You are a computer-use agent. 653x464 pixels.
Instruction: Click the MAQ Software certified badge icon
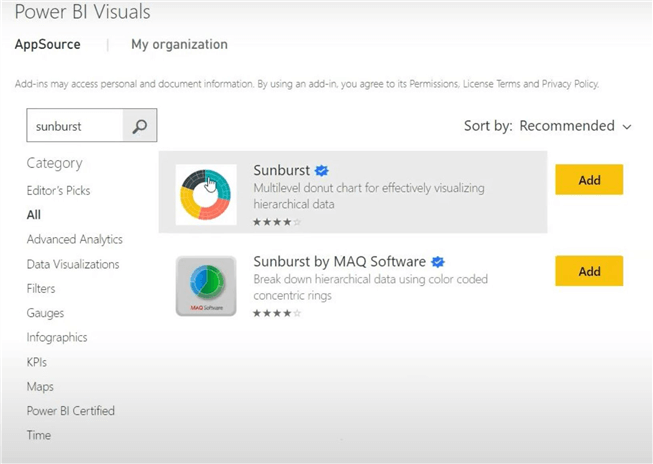pos(438,262)
